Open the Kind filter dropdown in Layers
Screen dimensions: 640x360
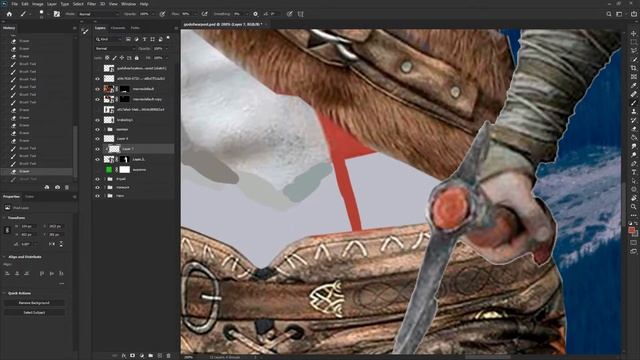[x=109, y=39]
